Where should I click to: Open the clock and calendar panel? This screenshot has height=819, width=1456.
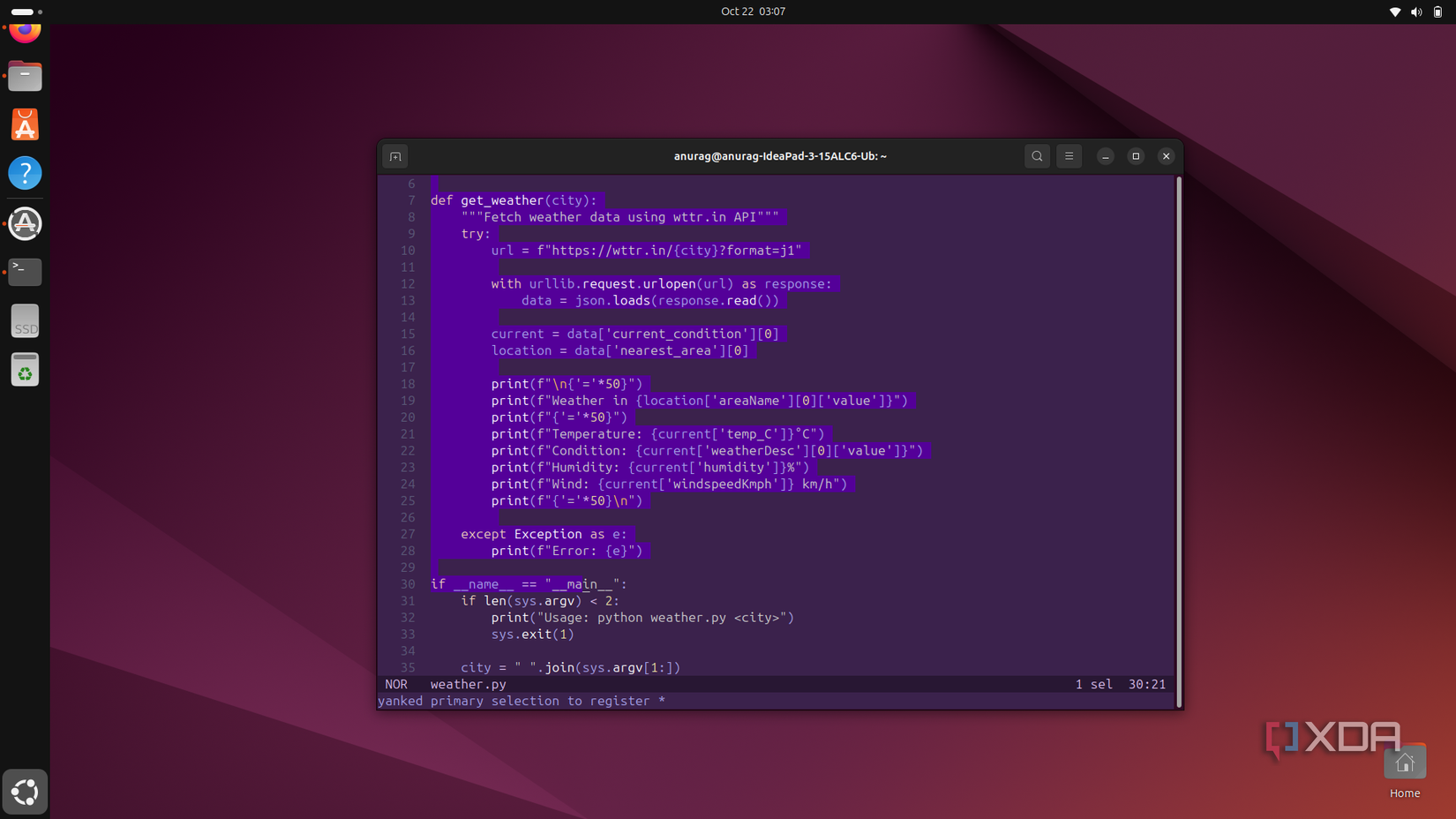pos(753,11)
